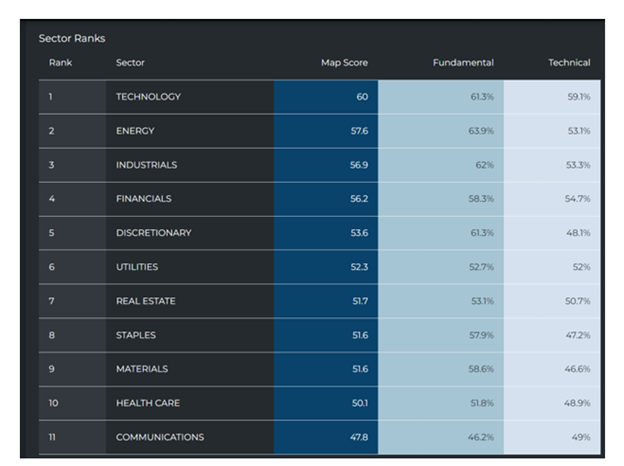This screenshot has height=466, width=624.
Task: Click the Sector Ranks title
Action: (72, 38)
